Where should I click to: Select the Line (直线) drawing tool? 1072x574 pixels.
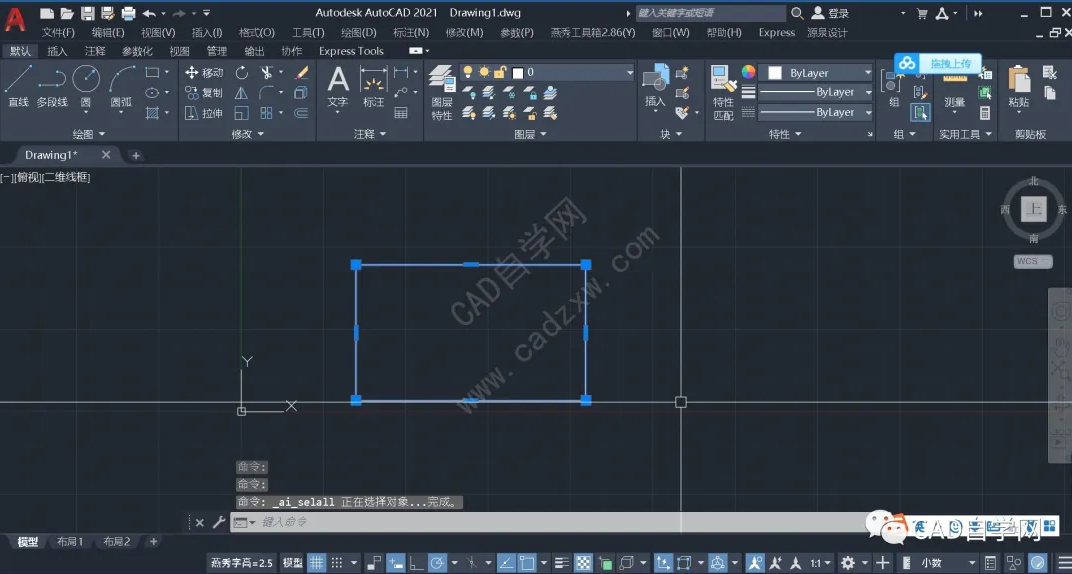[x=18, y=85]
